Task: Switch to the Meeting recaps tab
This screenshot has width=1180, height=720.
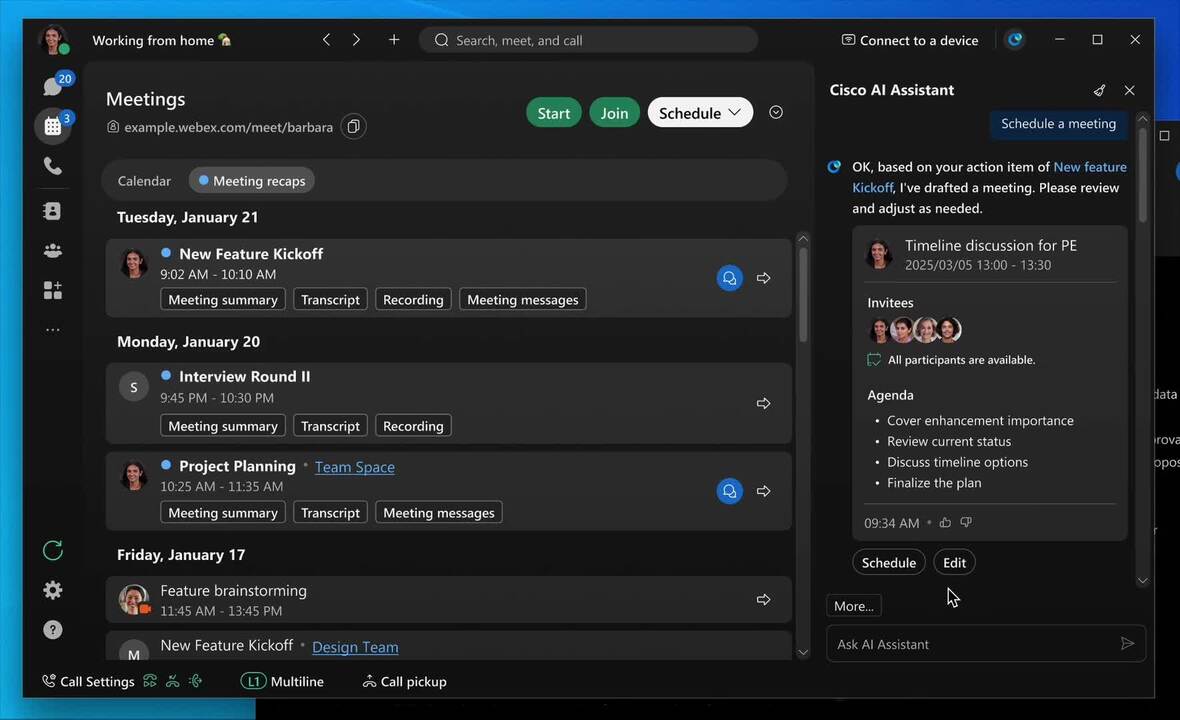Action: 252,181
